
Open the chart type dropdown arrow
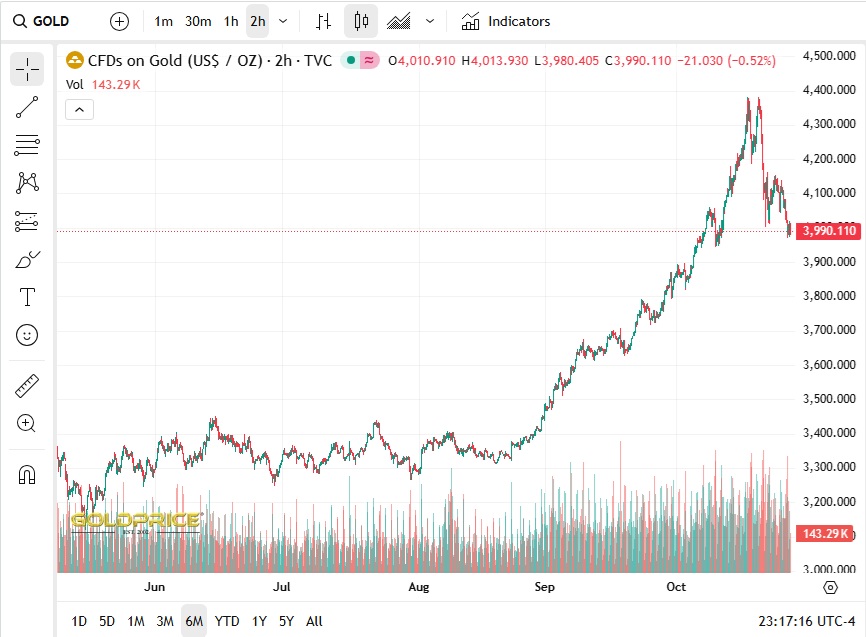[x=430, y=21]
